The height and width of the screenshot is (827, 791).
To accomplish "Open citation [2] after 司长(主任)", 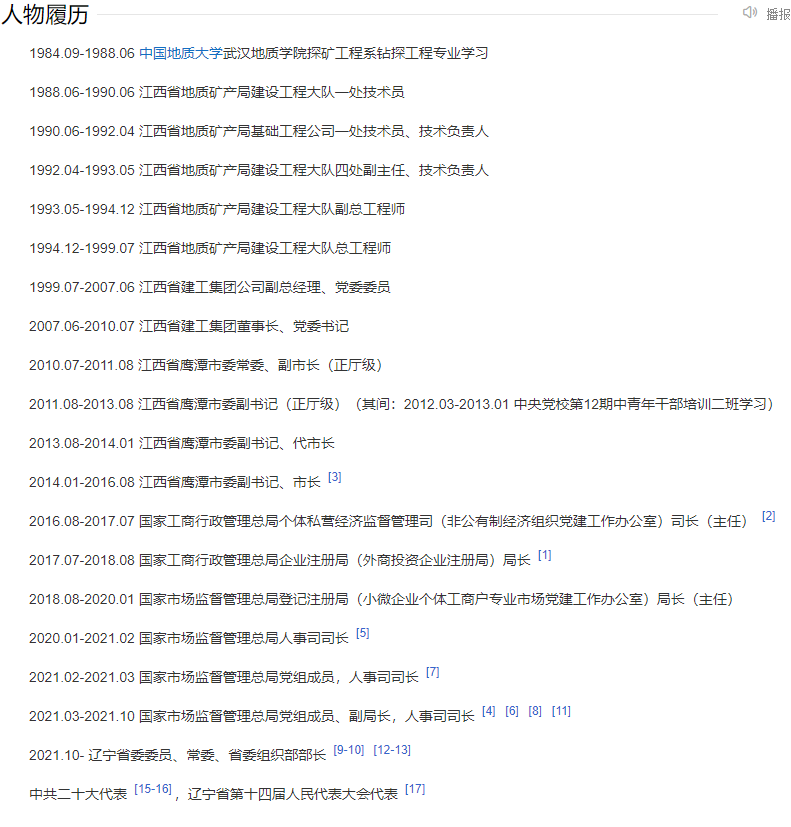I will [x=768, y=516].
